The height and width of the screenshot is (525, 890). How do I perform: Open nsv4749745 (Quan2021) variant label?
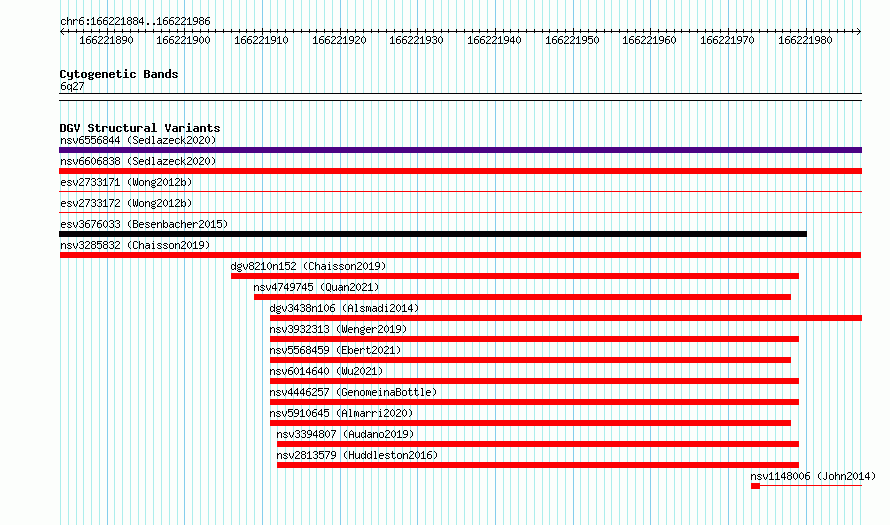(x=316, y=287)
